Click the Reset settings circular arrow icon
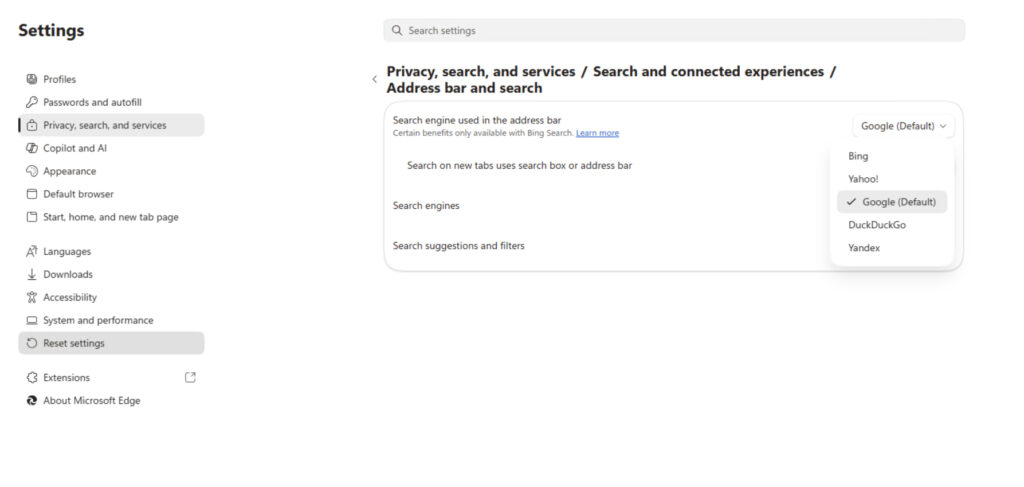The height and width of the screenshot is (487, 1024). tap(31, 343)
